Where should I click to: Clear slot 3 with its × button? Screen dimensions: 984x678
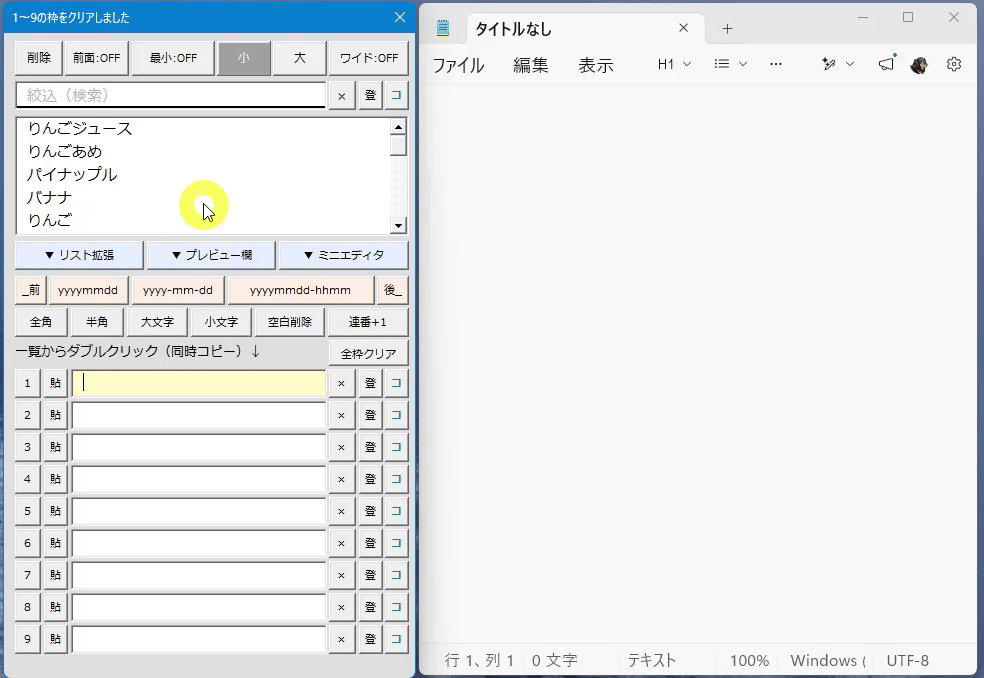[341, 447]
